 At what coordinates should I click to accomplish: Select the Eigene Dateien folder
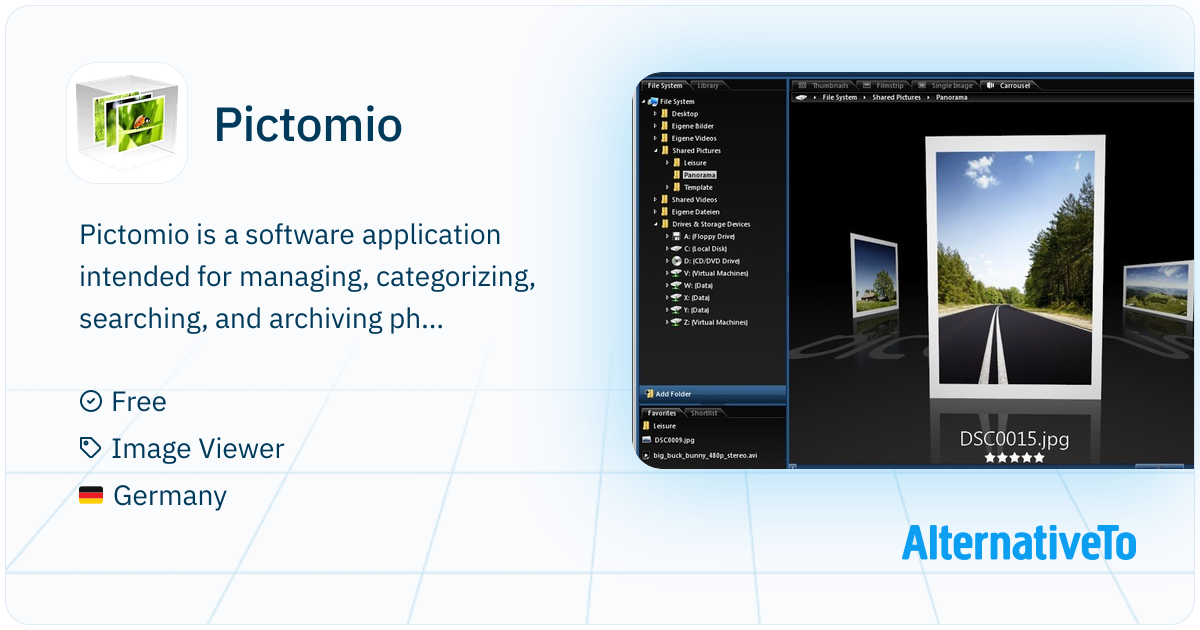697,212
